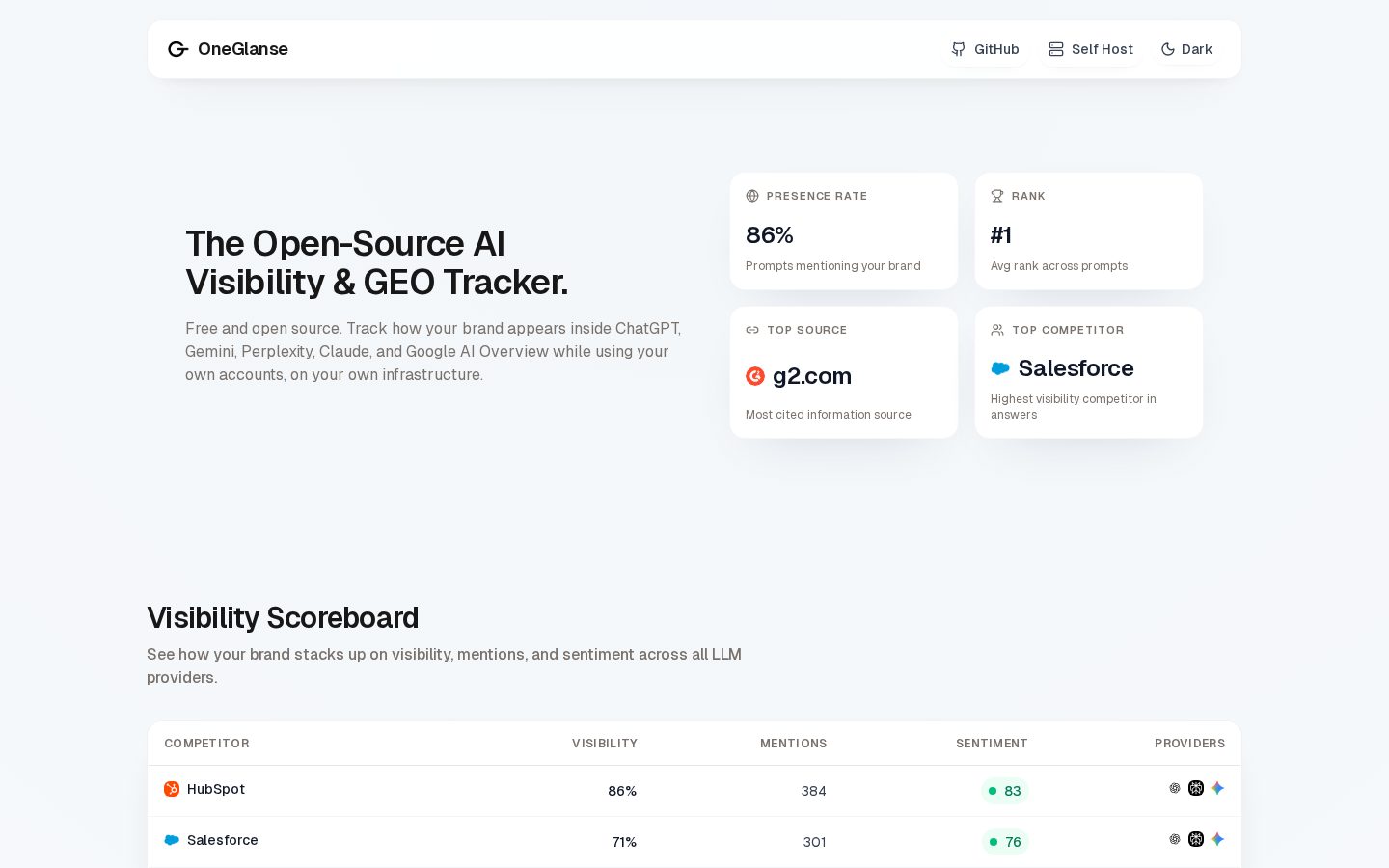Viewport: 1389px width, 868px height.
Task: Click 'Avg rank across prompts' caption
Action: pos(1059,266)
